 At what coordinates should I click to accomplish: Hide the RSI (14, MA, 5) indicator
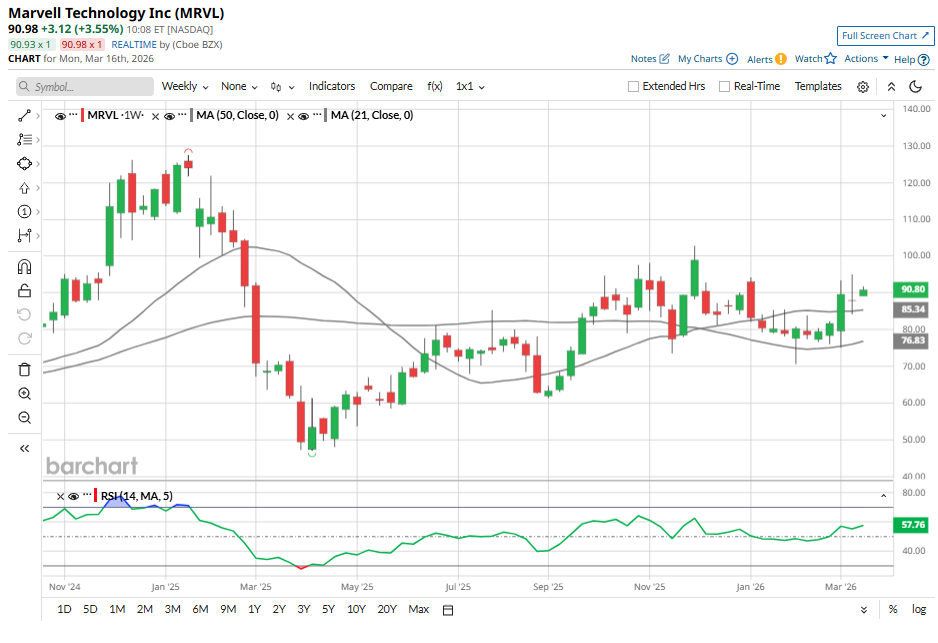74,496
